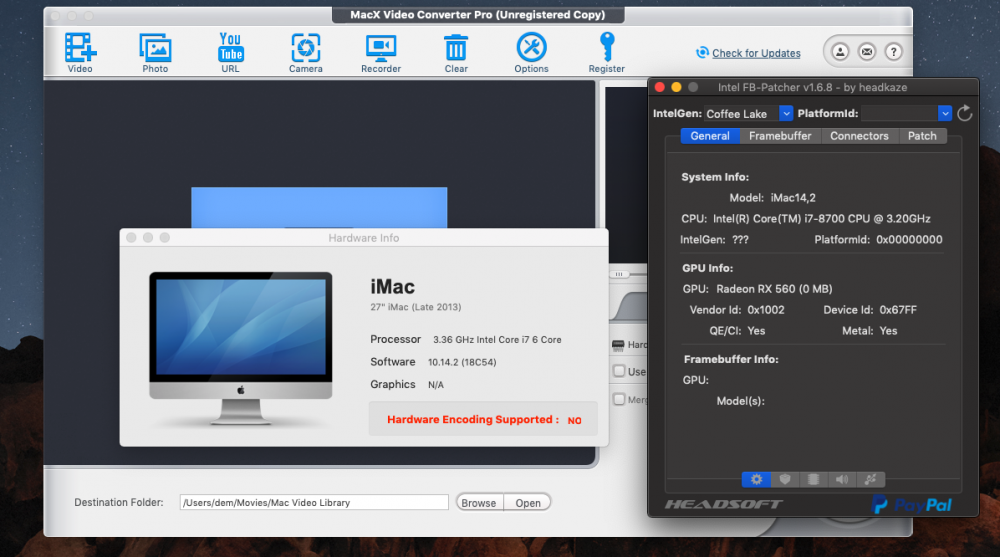Screen dimensions: 1000x557
Task: Click the 'iMac14,2' model value
Action: point(793,198)
